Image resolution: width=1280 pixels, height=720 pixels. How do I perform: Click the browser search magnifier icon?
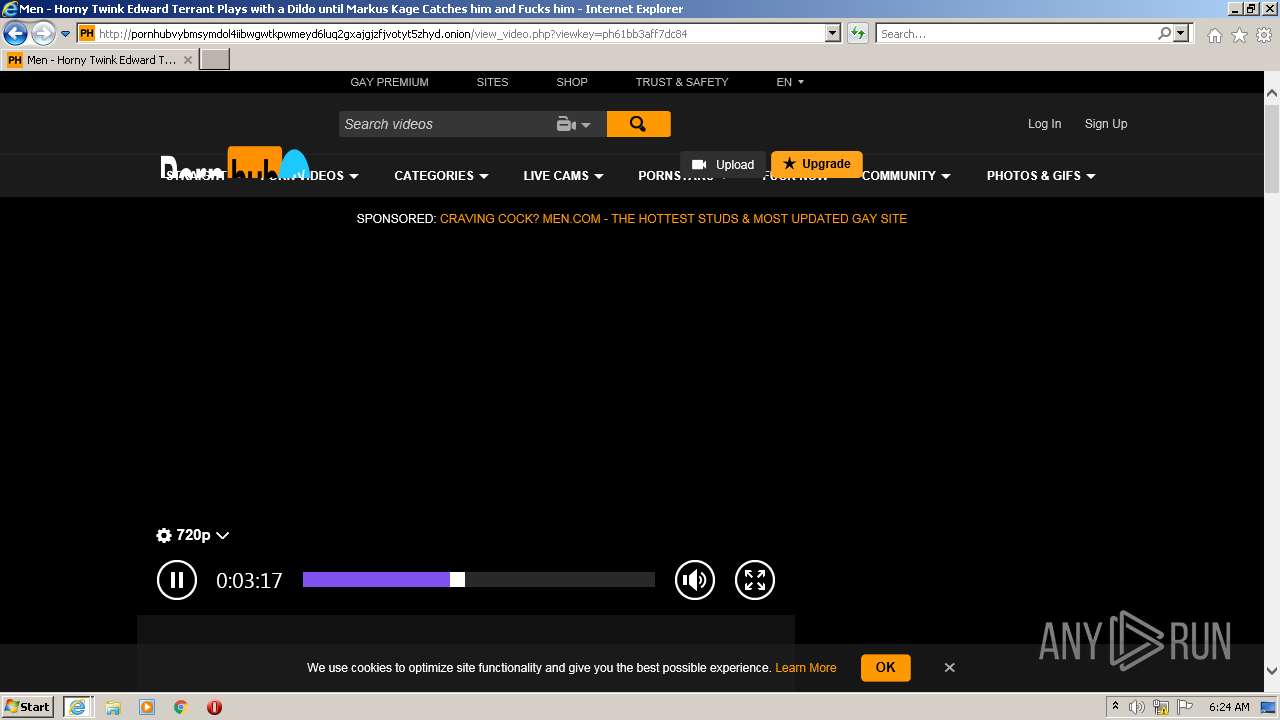(1164, 34)
